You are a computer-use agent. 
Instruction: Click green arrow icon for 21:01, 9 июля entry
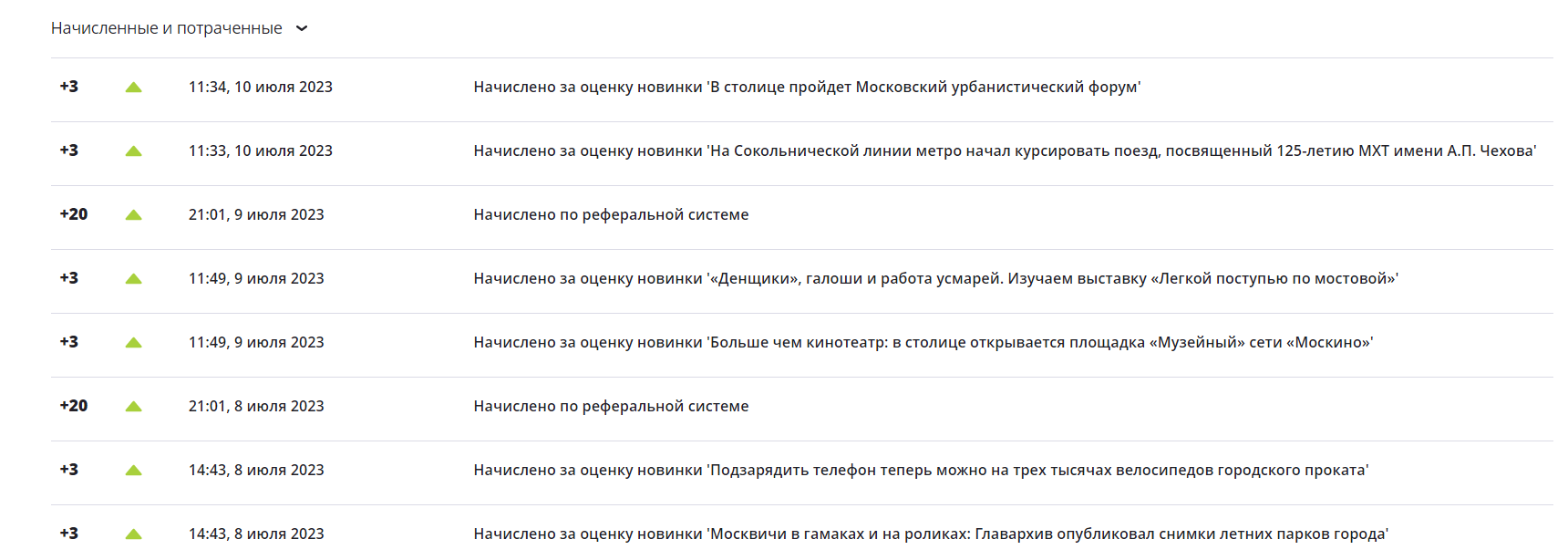point(133,215)
